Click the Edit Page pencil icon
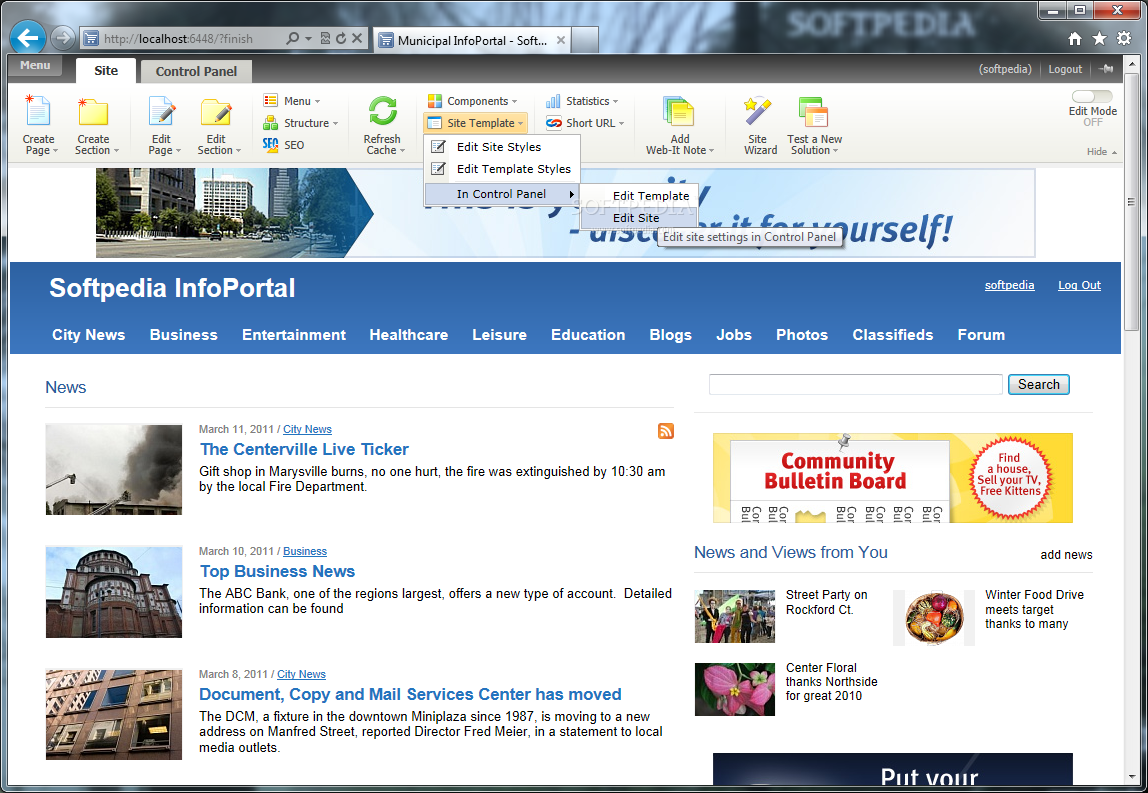 [162, 111]
